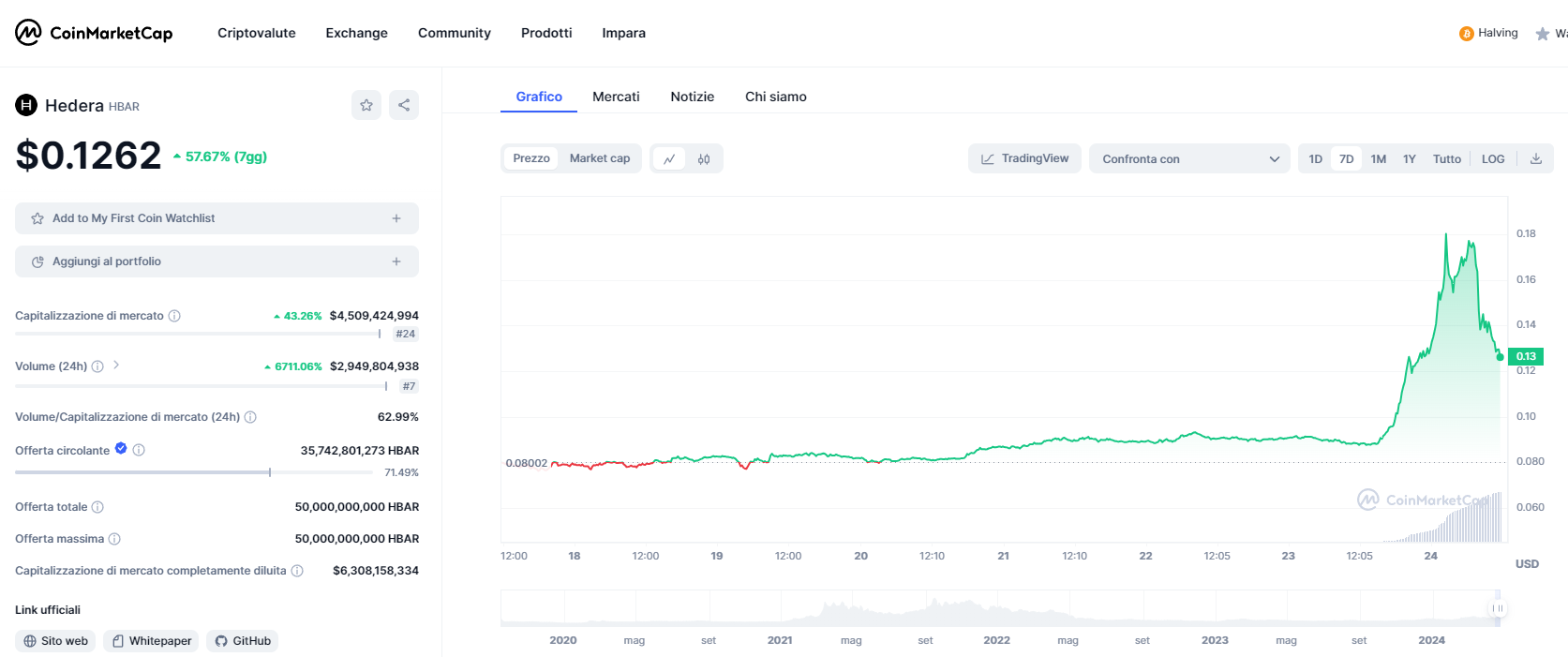The width and height of the screenshot is (1568, 657).
Task: Click the 62.99% ratio value
Action: coord(398,417)
